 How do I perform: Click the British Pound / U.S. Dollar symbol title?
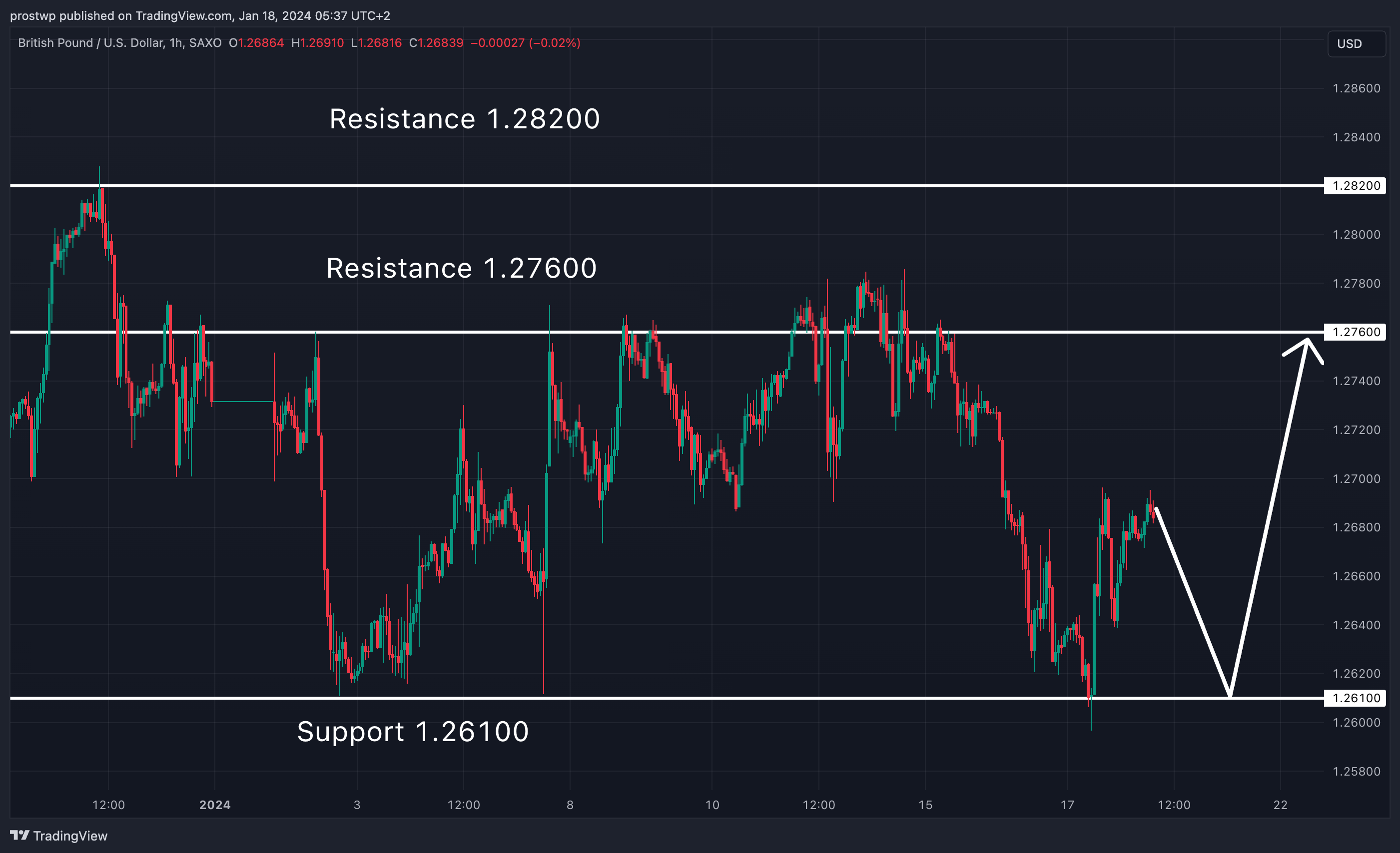coord(119,43)
